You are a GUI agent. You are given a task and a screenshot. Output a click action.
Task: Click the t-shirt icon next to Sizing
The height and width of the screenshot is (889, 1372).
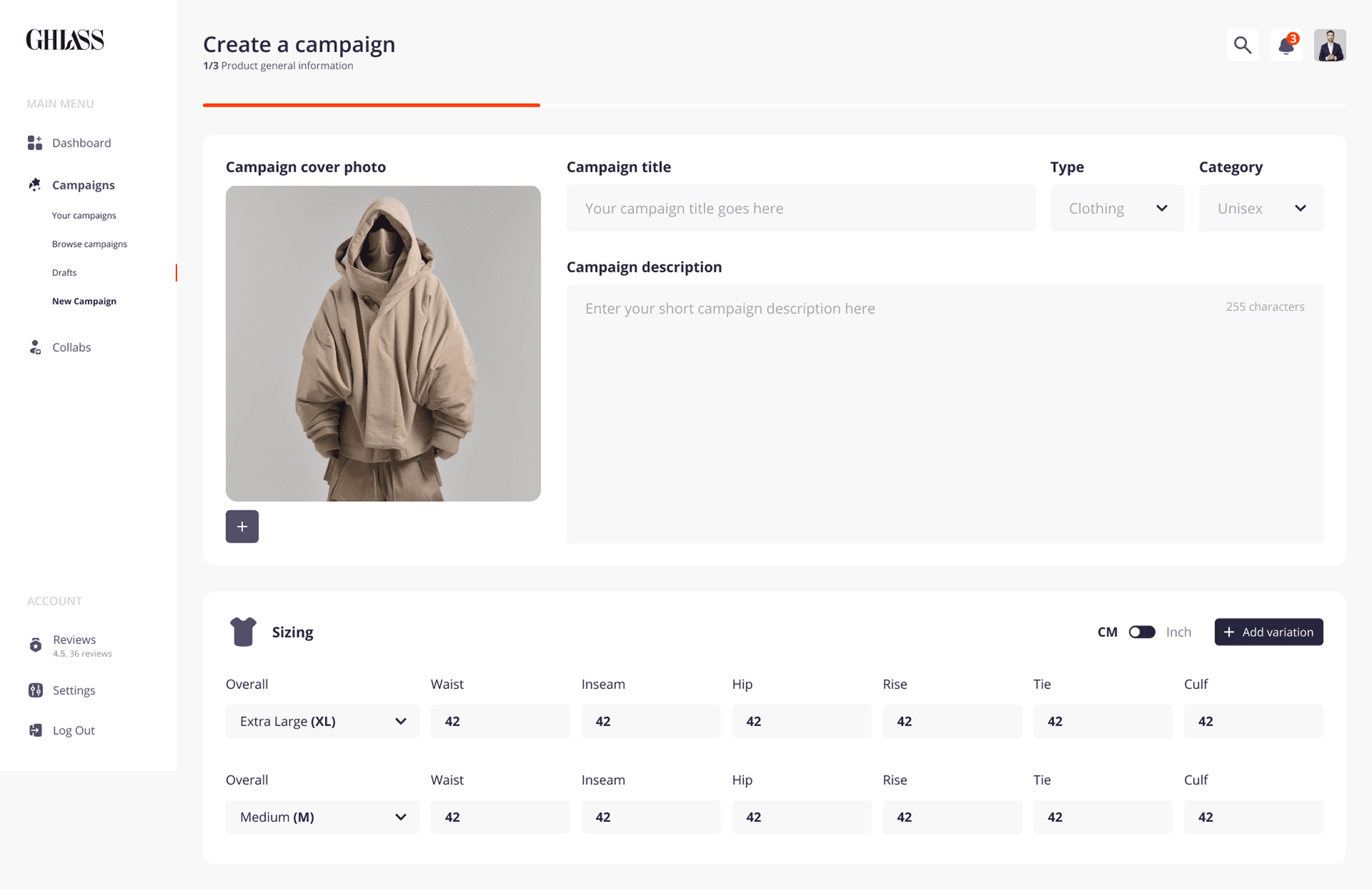pyautogui.click(x=243, y=632)
